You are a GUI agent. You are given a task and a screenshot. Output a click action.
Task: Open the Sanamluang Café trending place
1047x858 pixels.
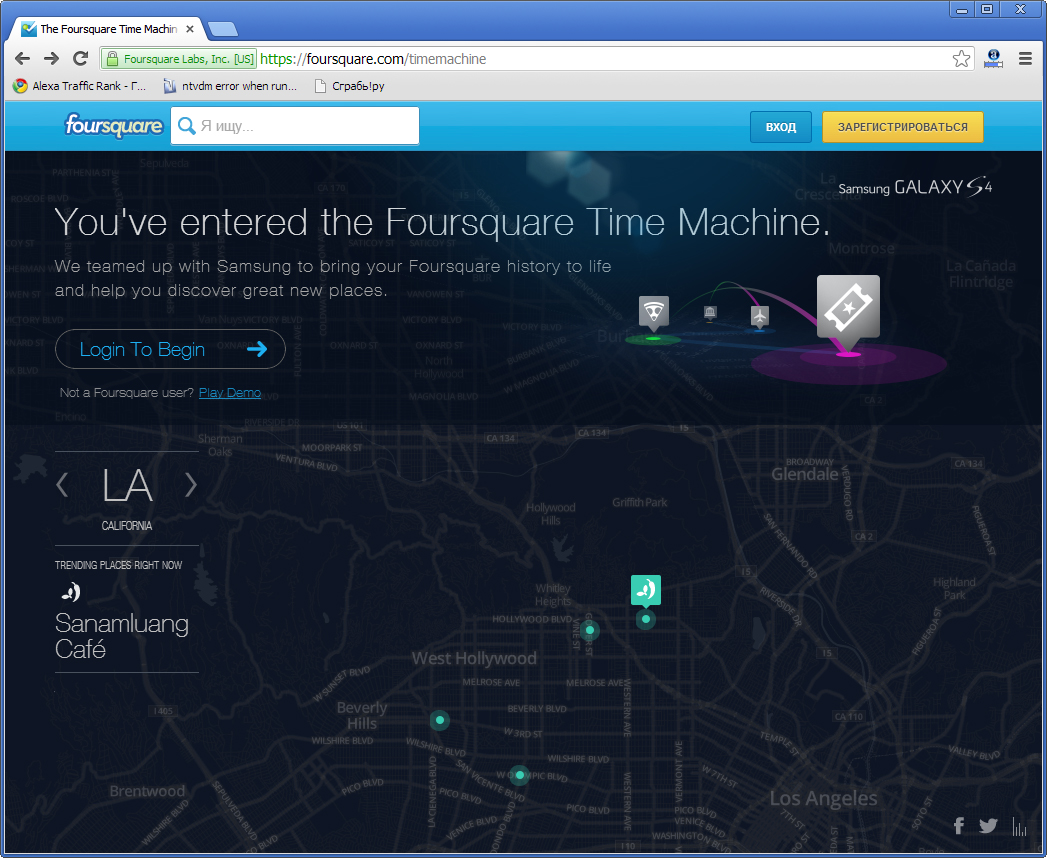click(x=122, y=636)
